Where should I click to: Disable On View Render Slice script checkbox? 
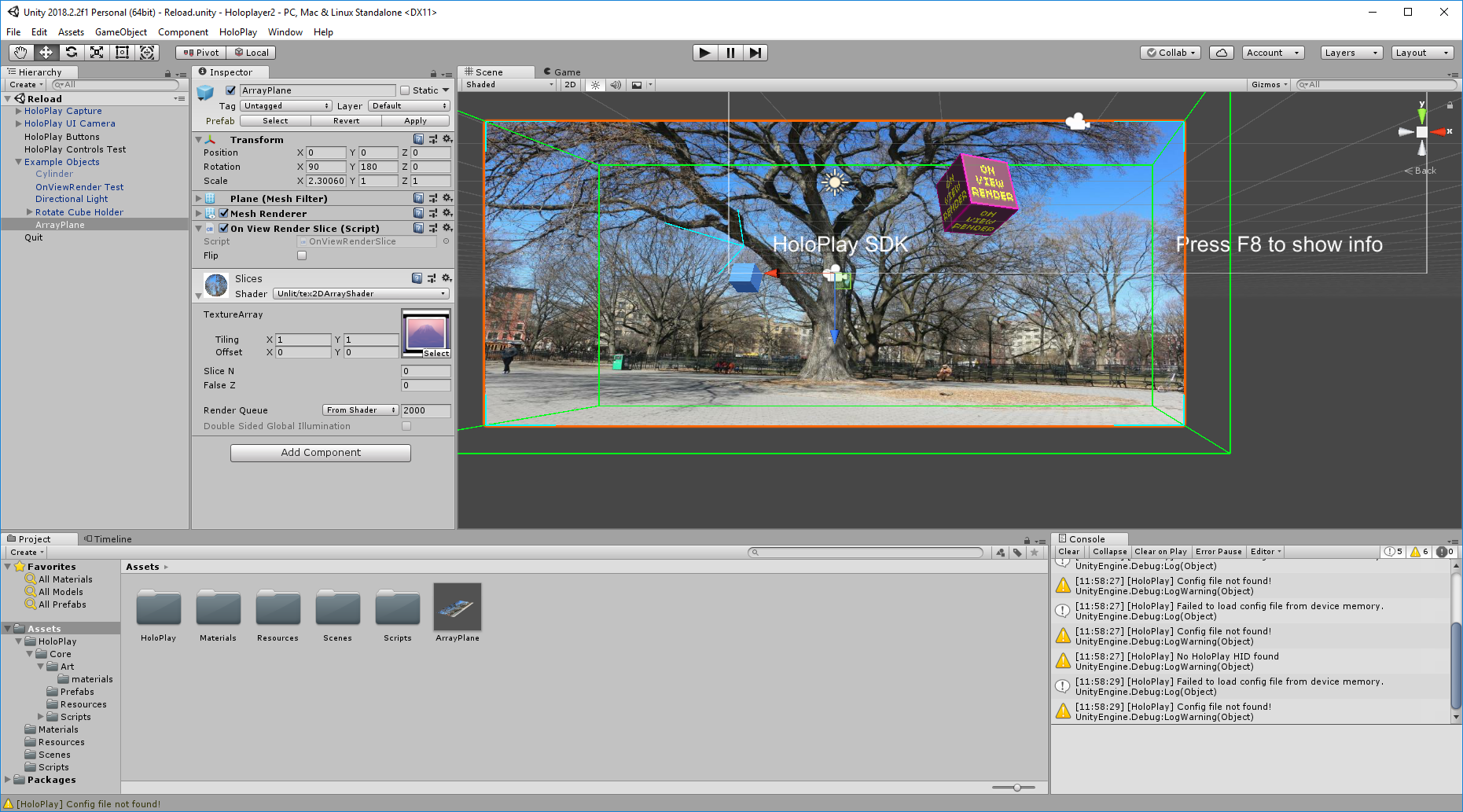[224, 228]
